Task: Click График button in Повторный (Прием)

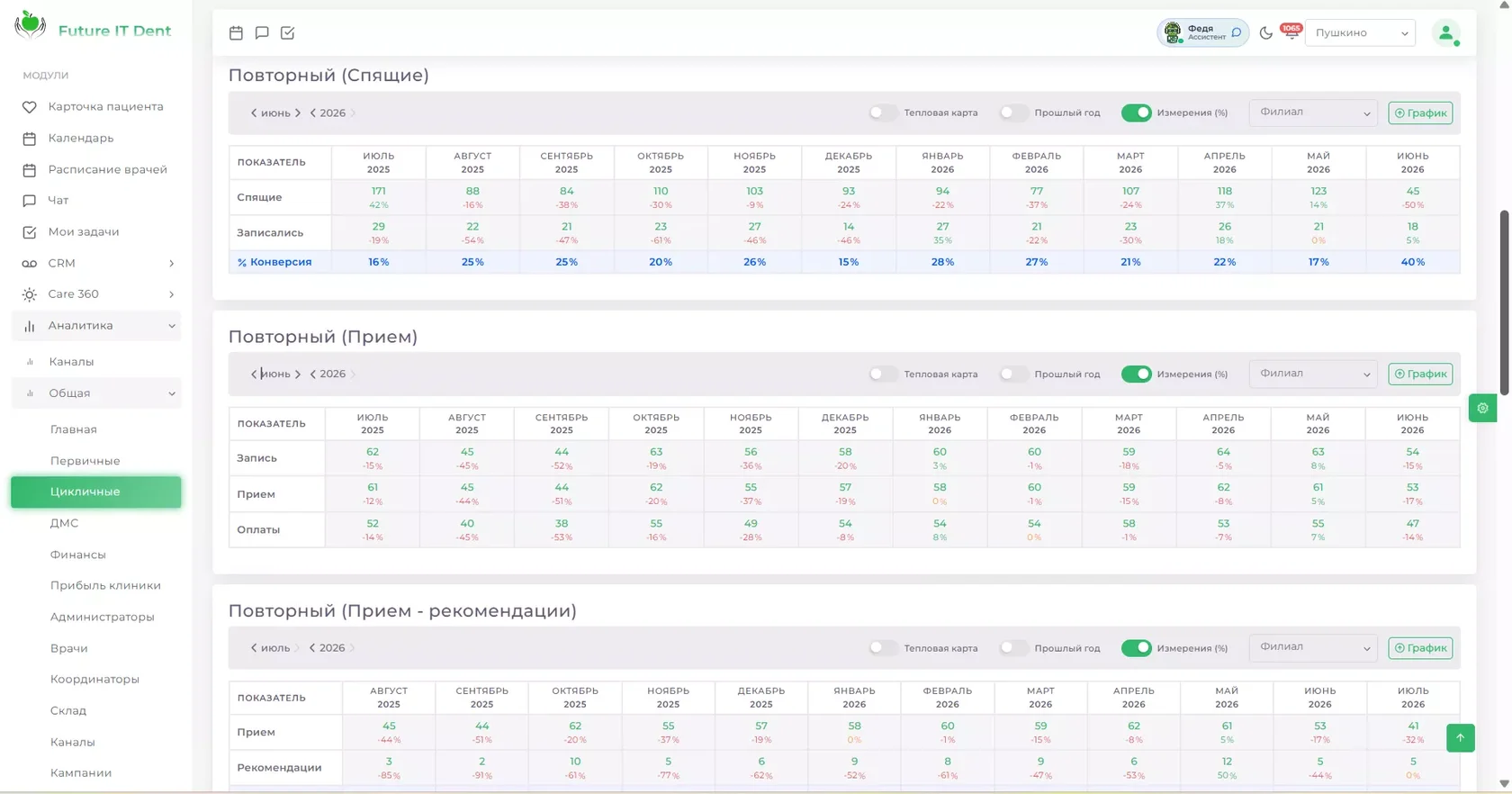Action: 1420,374
